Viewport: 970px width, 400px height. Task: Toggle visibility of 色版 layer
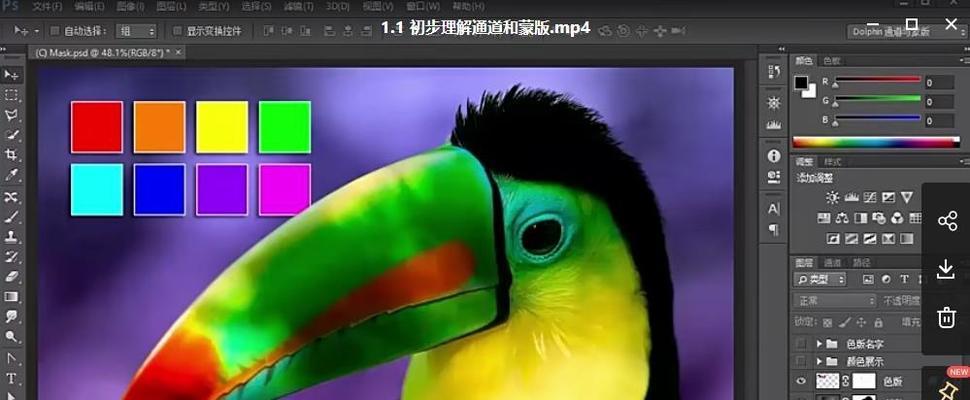[x=802, y=381]
